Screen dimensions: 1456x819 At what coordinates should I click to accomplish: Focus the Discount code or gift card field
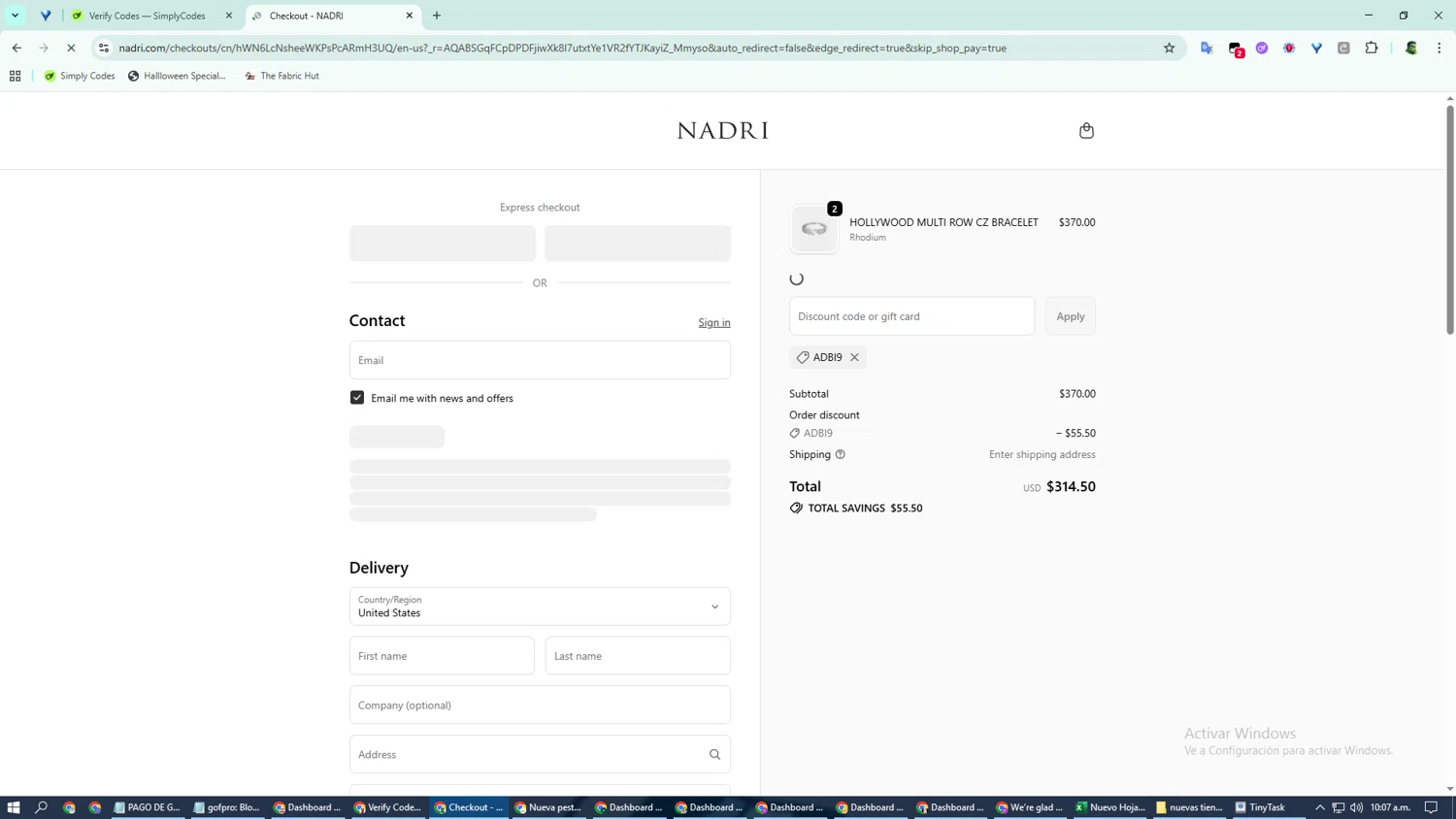click(x=911, y=316)
